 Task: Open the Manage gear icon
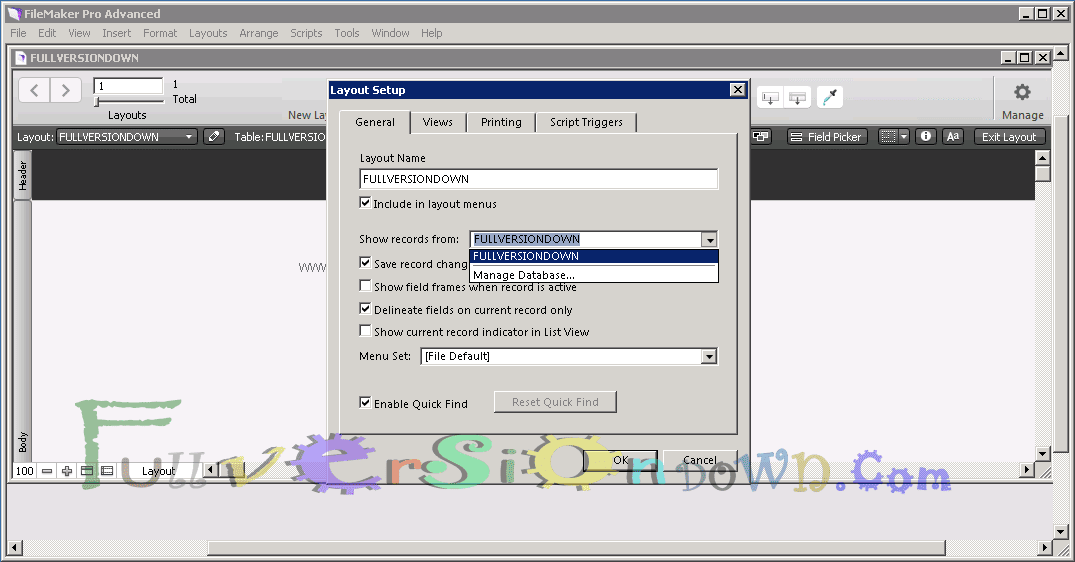click(1022, 92)
